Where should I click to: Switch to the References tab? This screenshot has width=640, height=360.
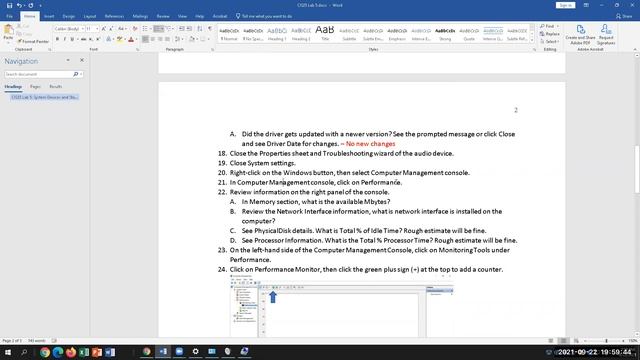[x=114, y=16]
